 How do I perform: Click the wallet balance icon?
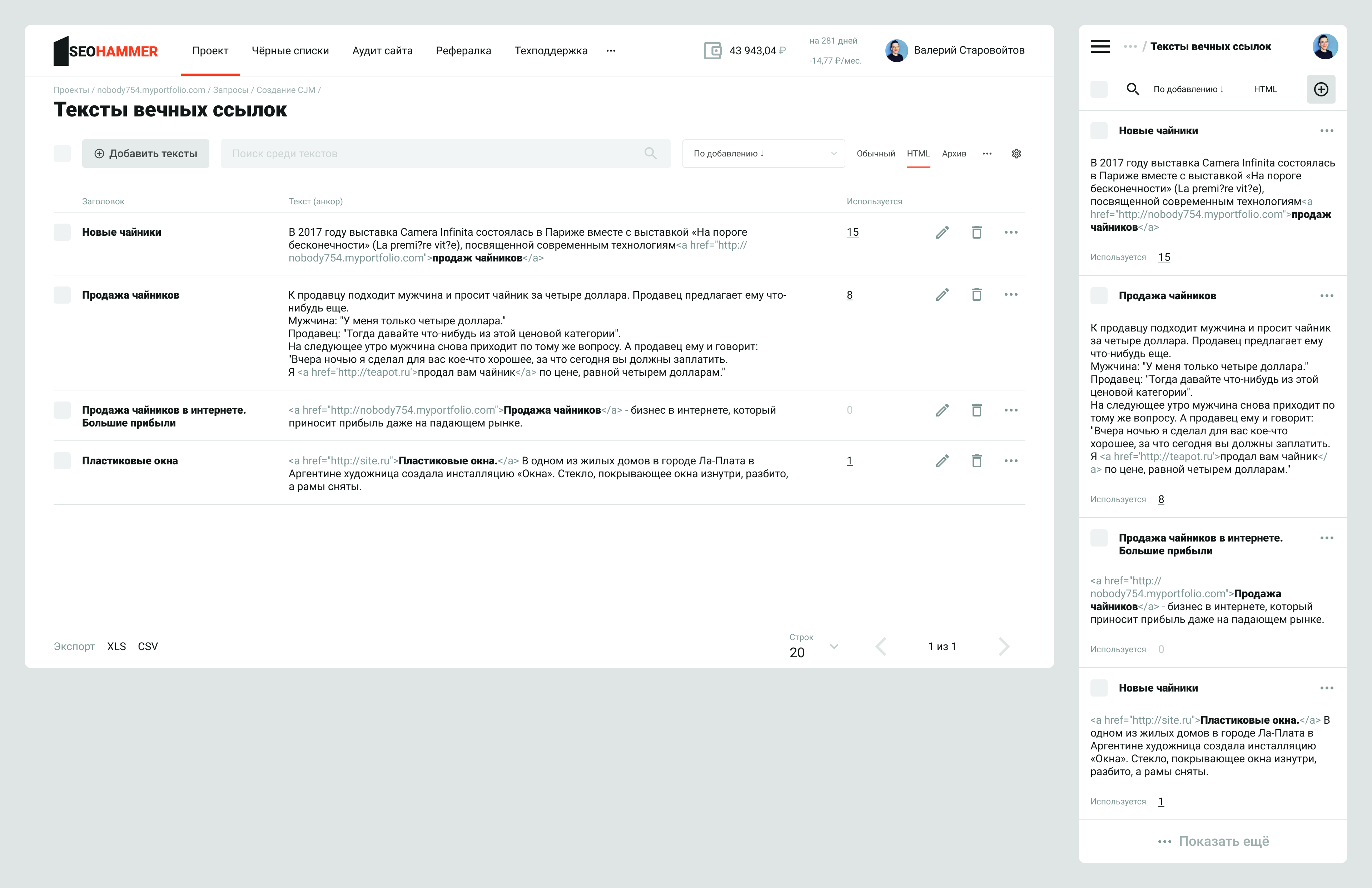712,51
